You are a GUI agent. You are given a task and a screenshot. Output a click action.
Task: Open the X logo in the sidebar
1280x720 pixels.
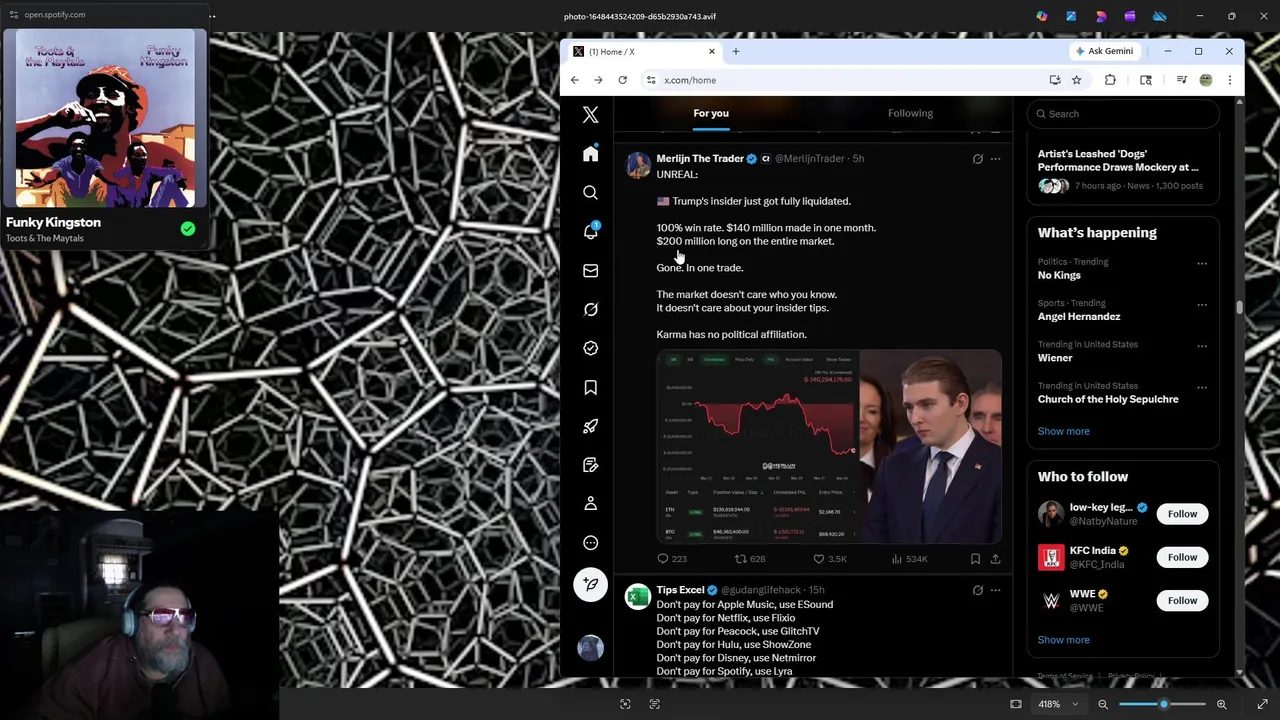coord(590,115)
